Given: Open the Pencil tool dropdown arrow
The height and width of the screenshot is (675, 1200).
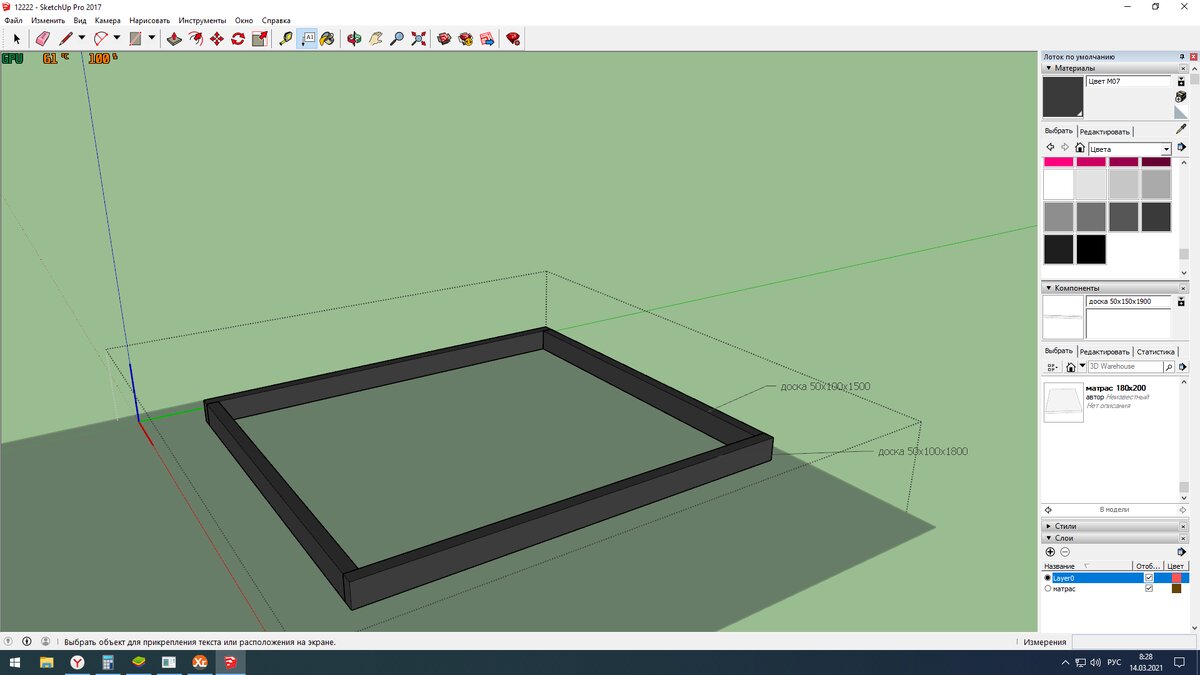Looking at the screenshot, I should (82, 38).
